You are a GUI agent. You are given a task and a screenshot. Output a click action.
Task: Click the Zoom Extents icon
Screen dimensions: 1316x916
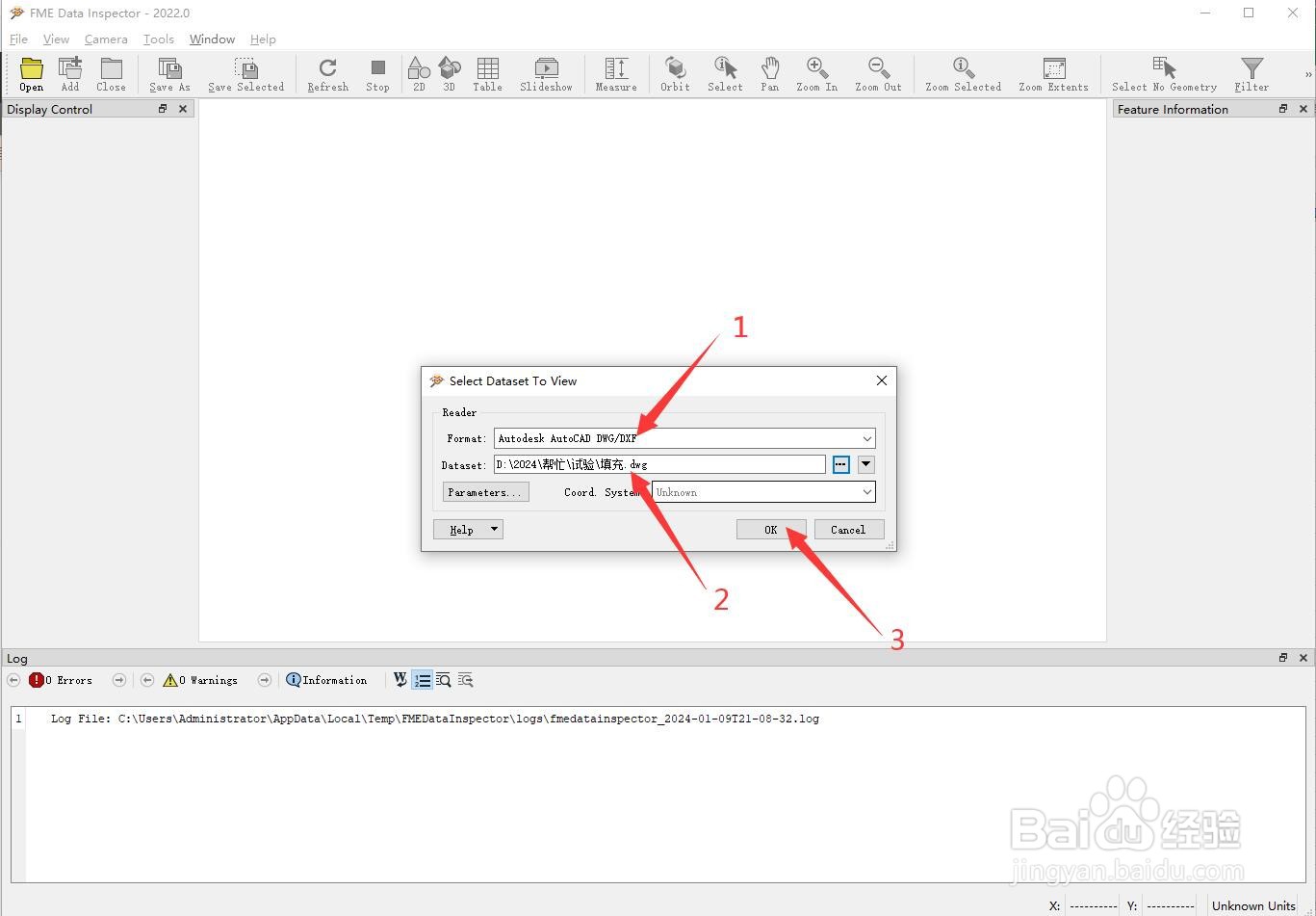(1053, 74)
